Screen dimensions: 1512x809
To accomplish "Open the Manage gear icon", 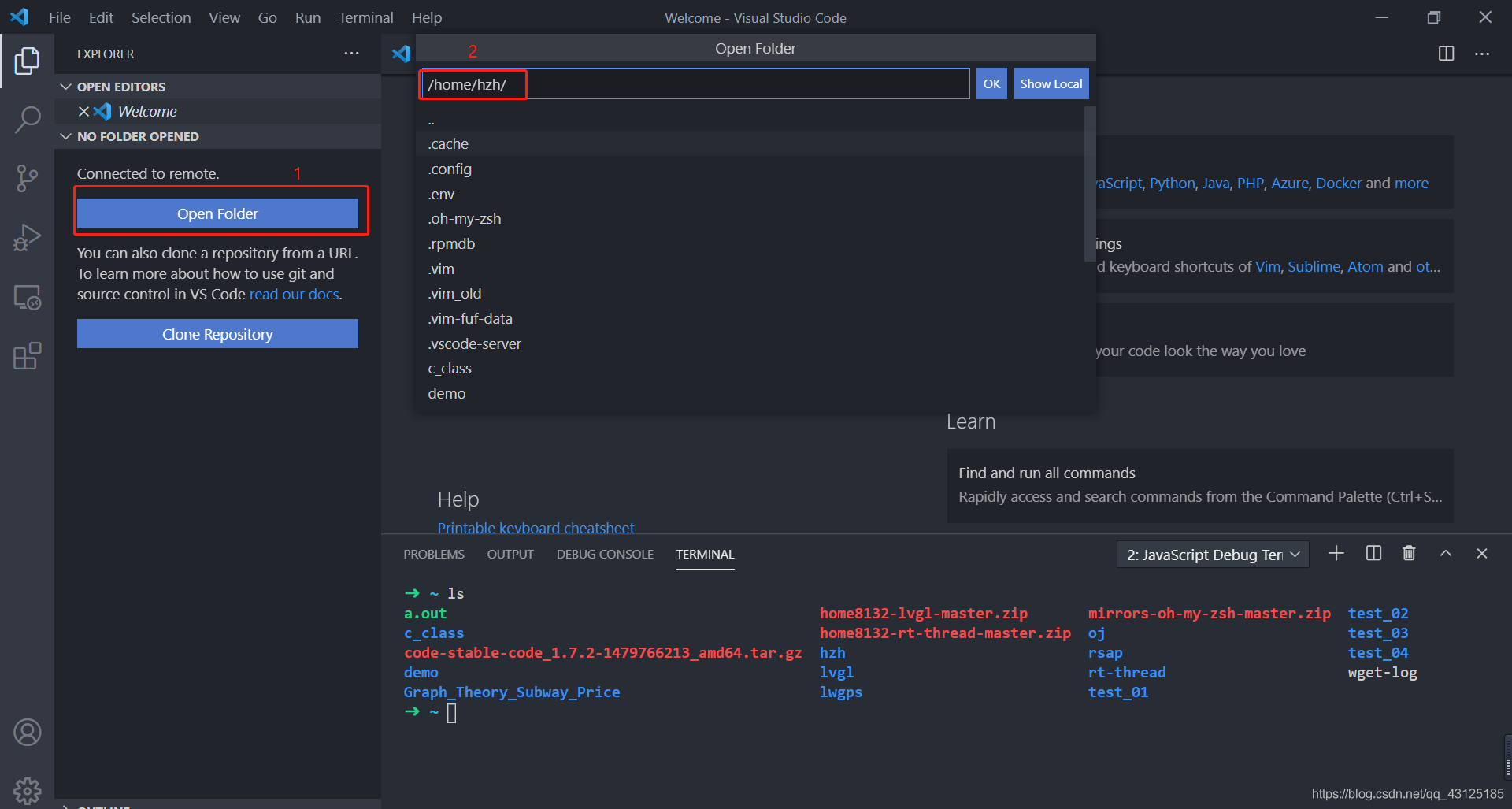I will [x=27, y=790].
